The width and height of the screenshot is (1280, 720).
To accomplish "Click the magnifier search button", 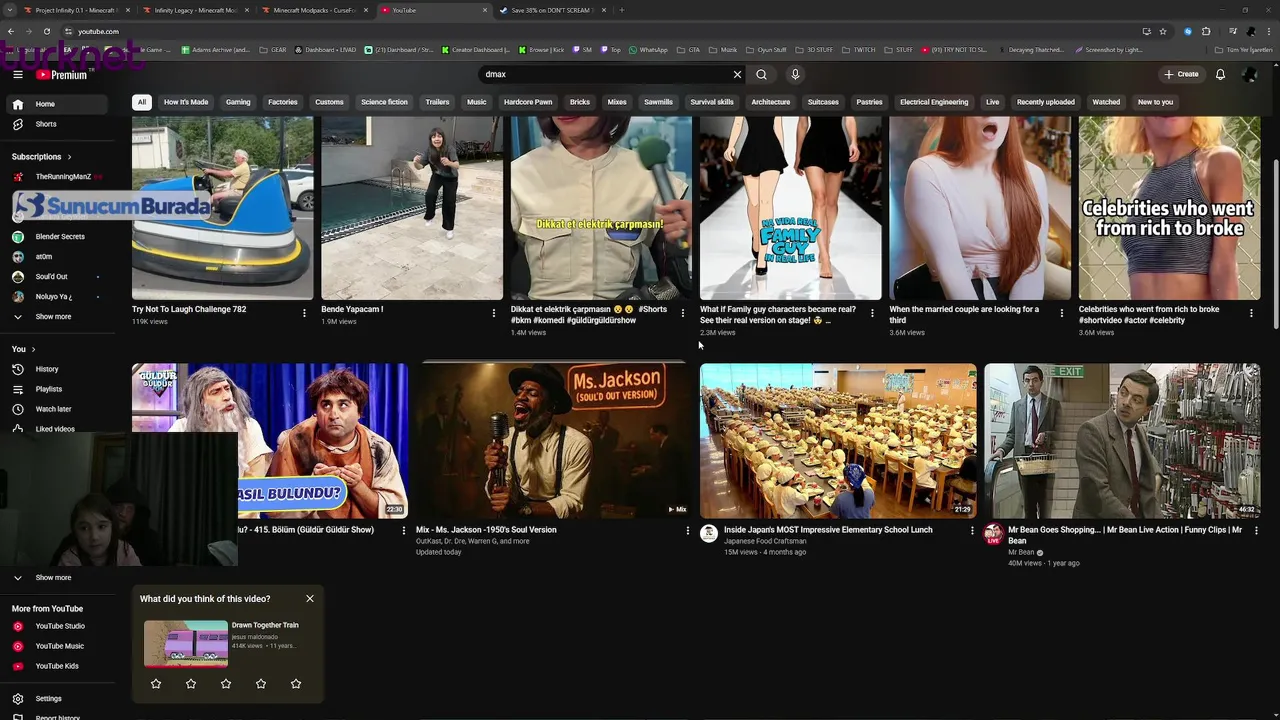I will click(x=761, y=74).
